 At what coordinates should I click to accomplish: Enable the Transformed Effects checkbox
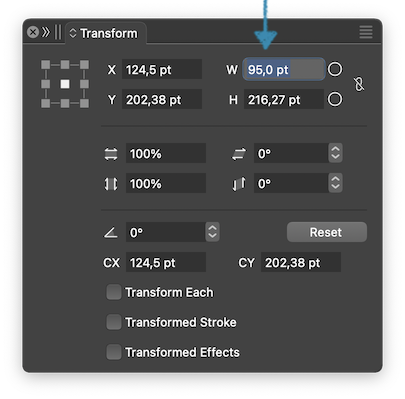pyautogui.click(x=114, y=352)
